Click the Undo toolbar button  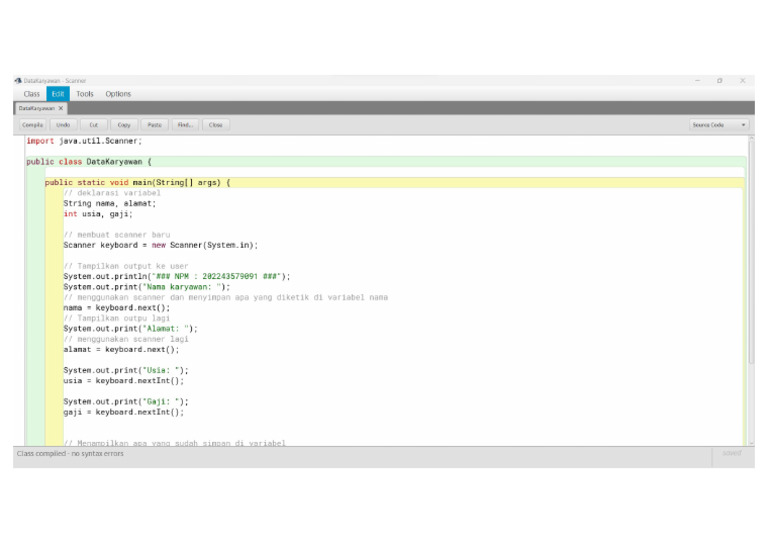[63, 125]
